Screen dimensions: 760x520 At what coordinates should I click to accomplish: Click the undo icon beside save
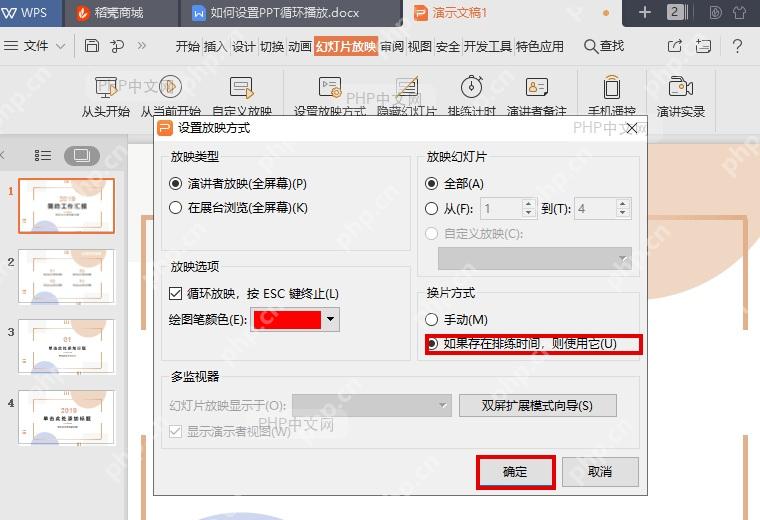click(x=117, y=46)
